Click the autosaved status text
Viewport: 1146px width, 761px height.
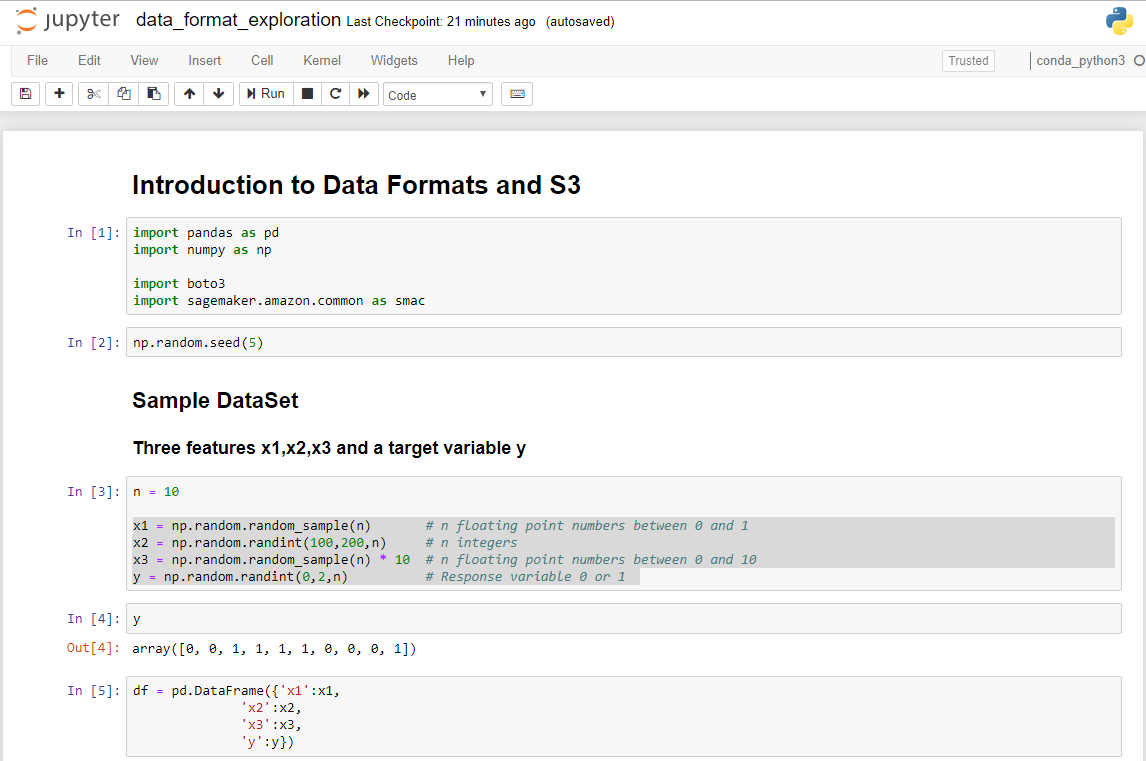[580, 22]
